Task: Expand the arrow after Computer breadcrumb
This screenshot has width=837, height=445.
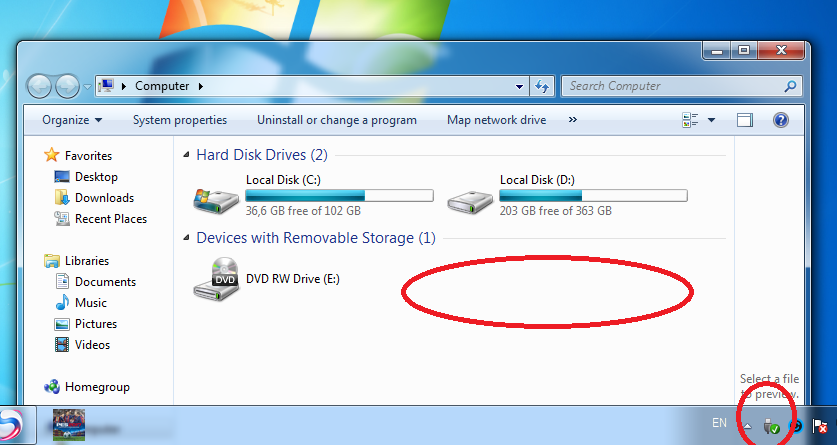Action: 201,86
